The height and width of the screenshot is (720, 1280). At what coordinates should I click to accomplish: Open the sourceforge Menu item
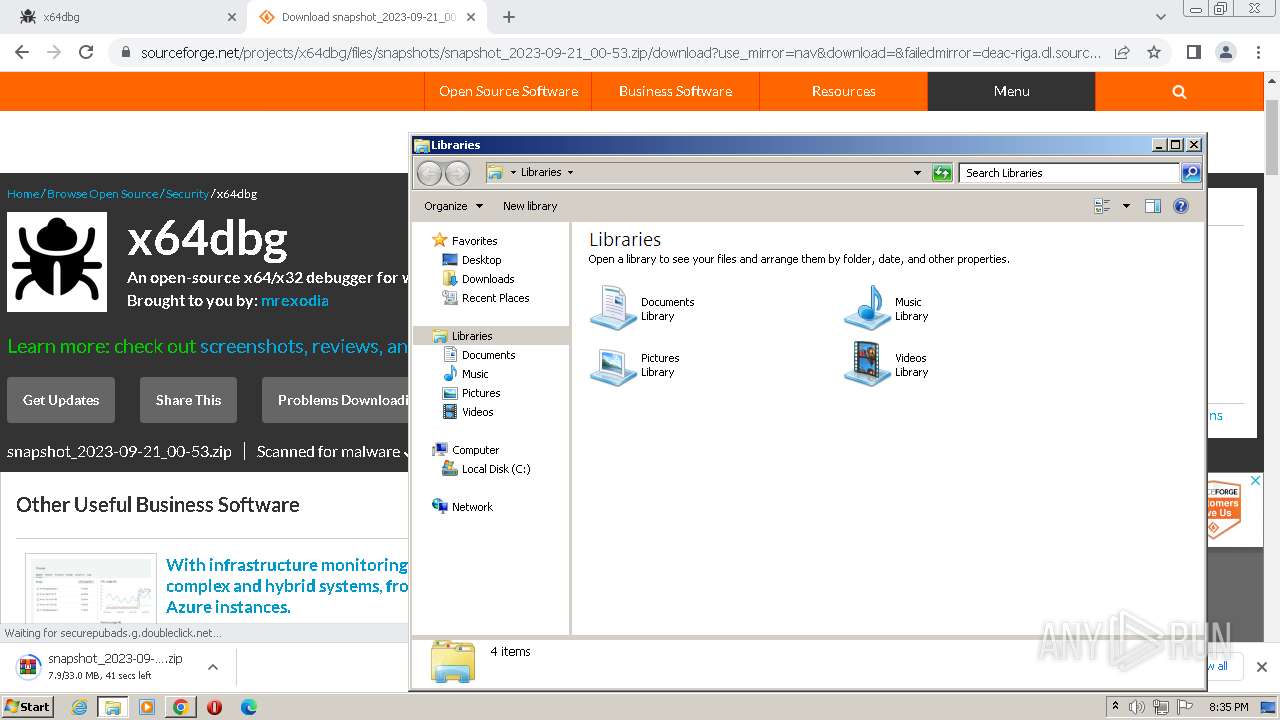click(1011, 91)
